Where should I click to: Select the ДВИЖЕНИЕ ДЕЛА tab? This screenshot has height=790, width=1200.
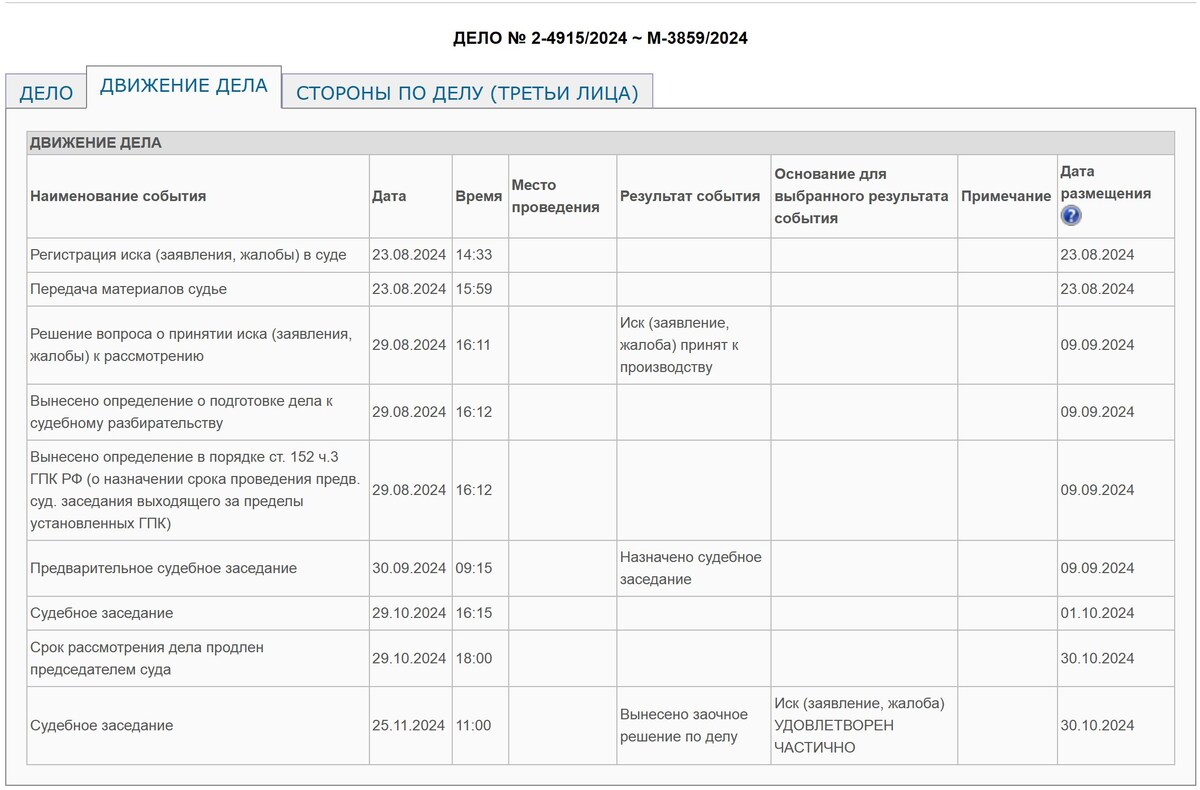coord(184,86)
